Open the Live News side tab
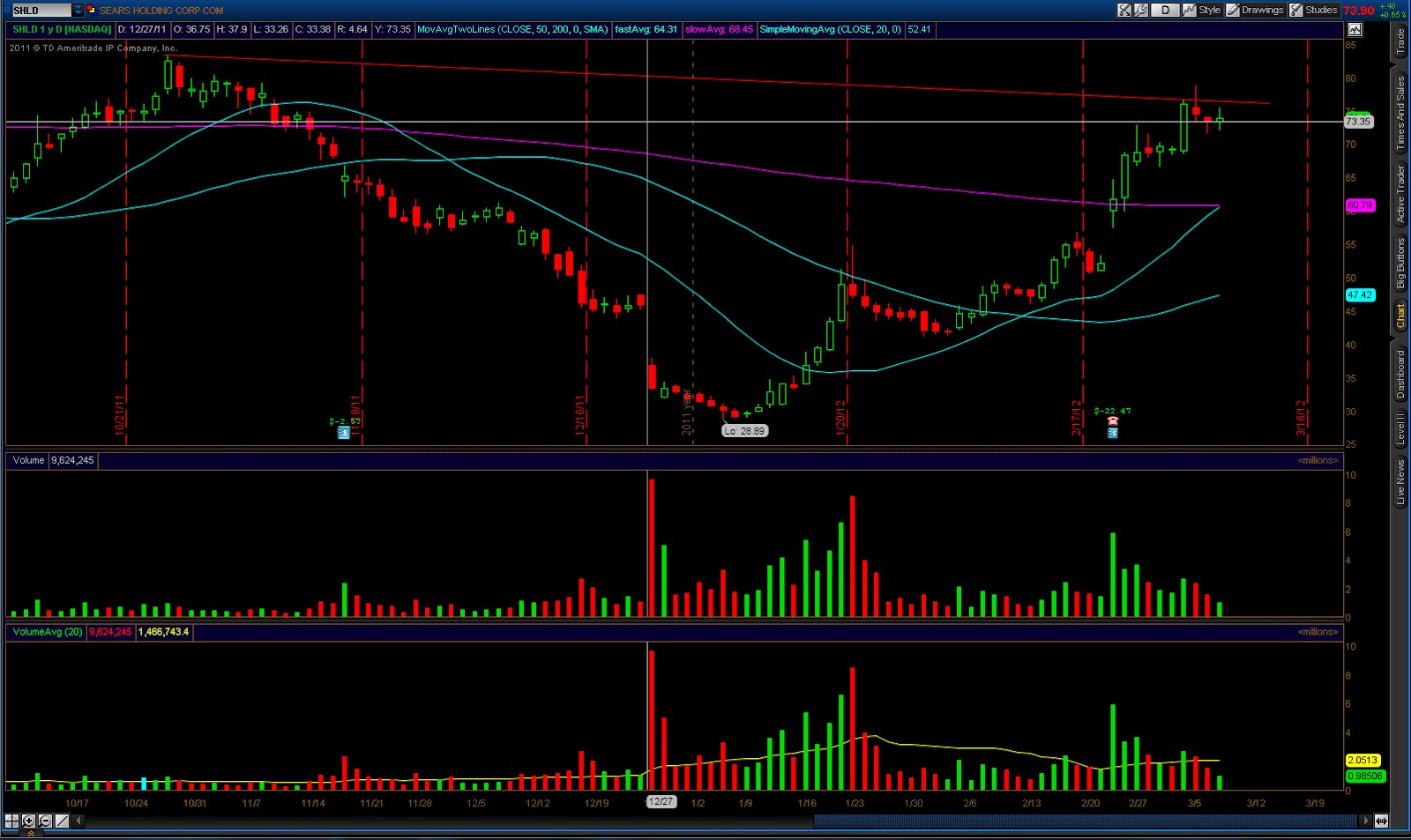Viewport: 1411px width, 840px height. [1400, 482]
